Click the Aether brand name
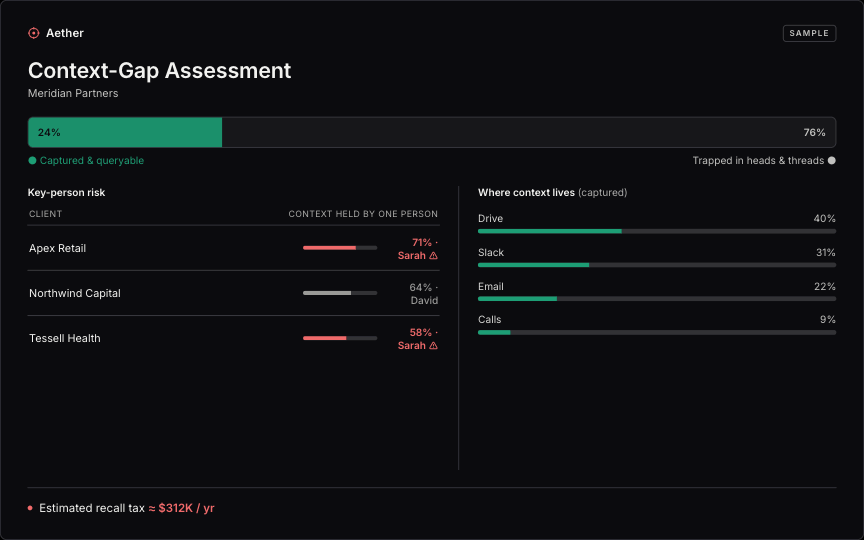864x540 pixels. pyautogui.click(x=65, y=33)
